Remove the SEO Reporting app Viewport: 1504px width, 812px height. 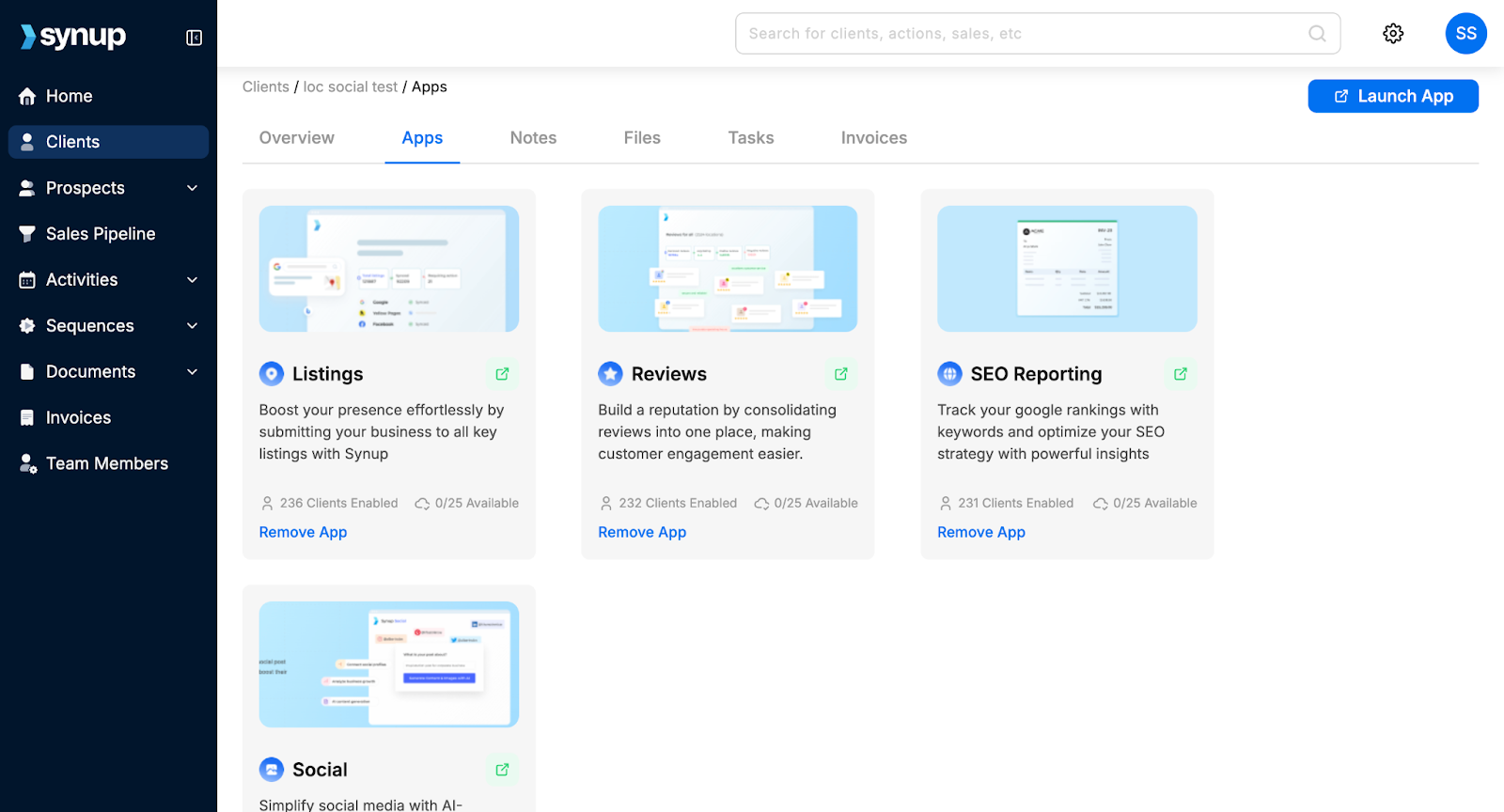click(x=981, y=532)
